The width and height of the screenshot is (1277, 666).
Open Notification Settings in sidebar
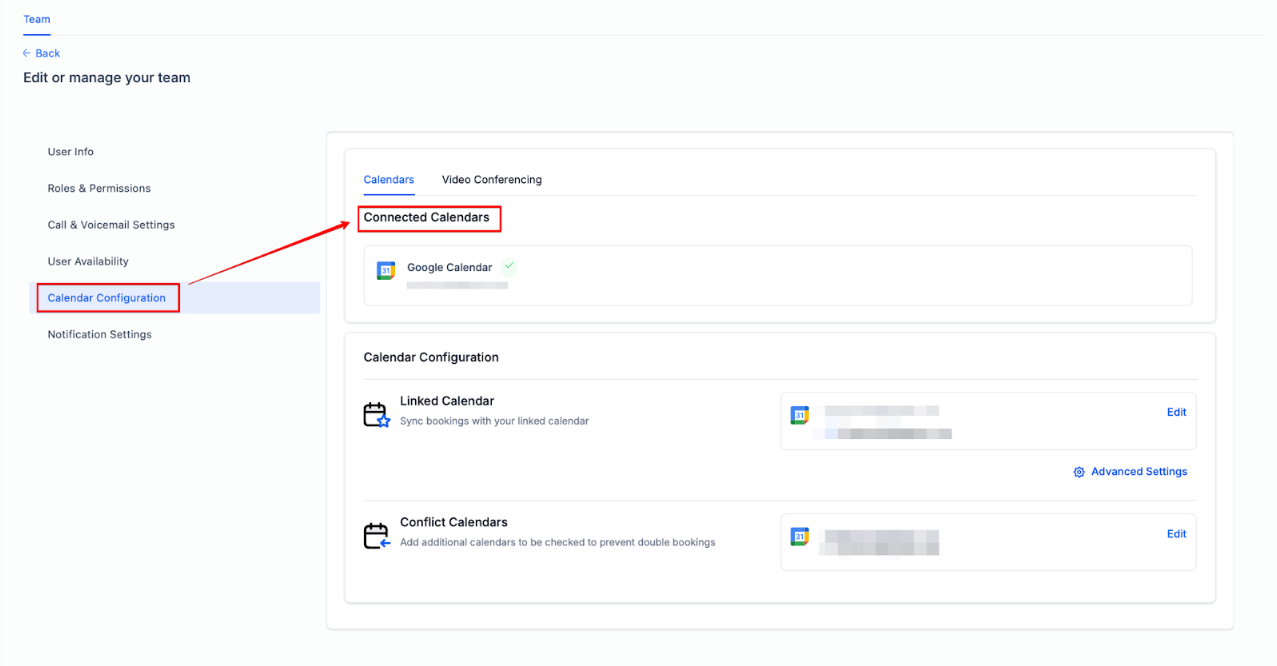click(x=100, y=334)
